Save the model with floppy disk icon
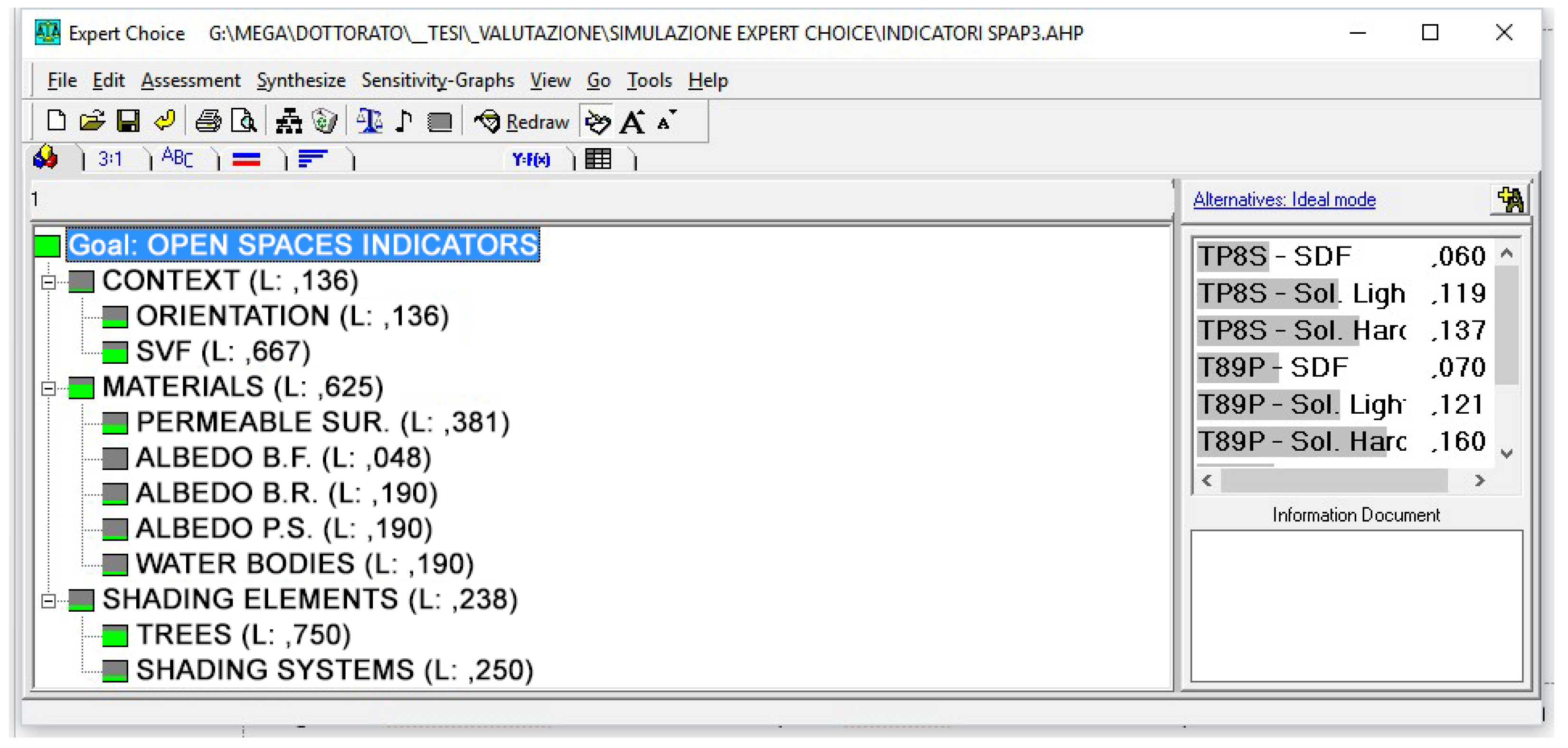 (x=128, y=121)
